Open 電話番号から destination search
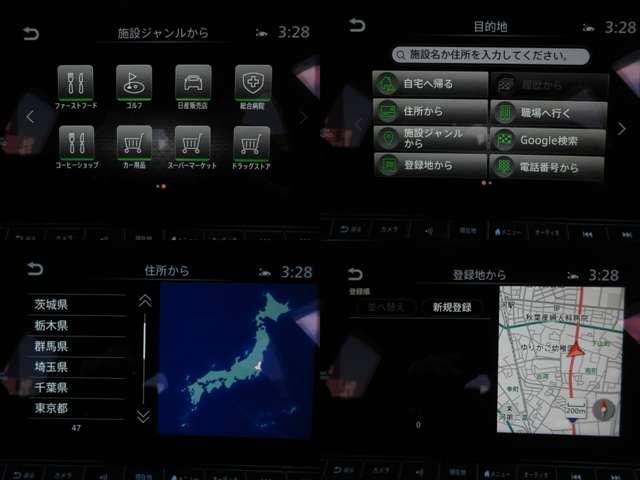 548,167
